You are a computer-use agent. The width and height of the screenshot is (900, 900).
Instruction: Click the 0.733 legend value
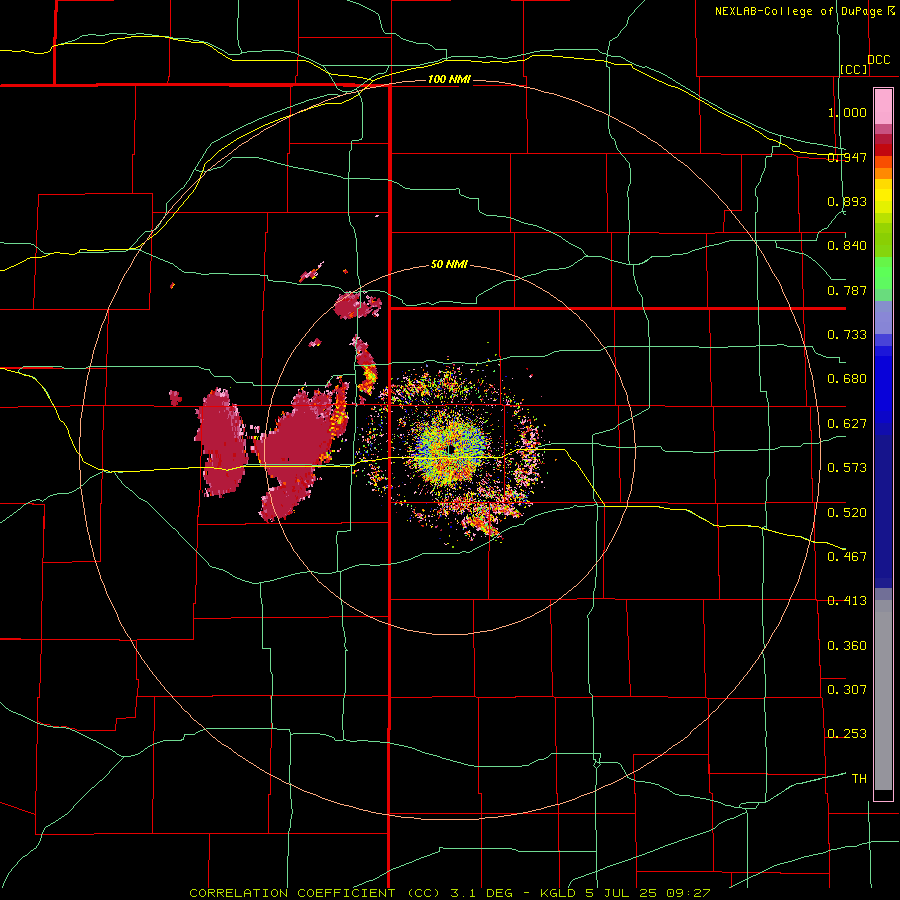847,335
